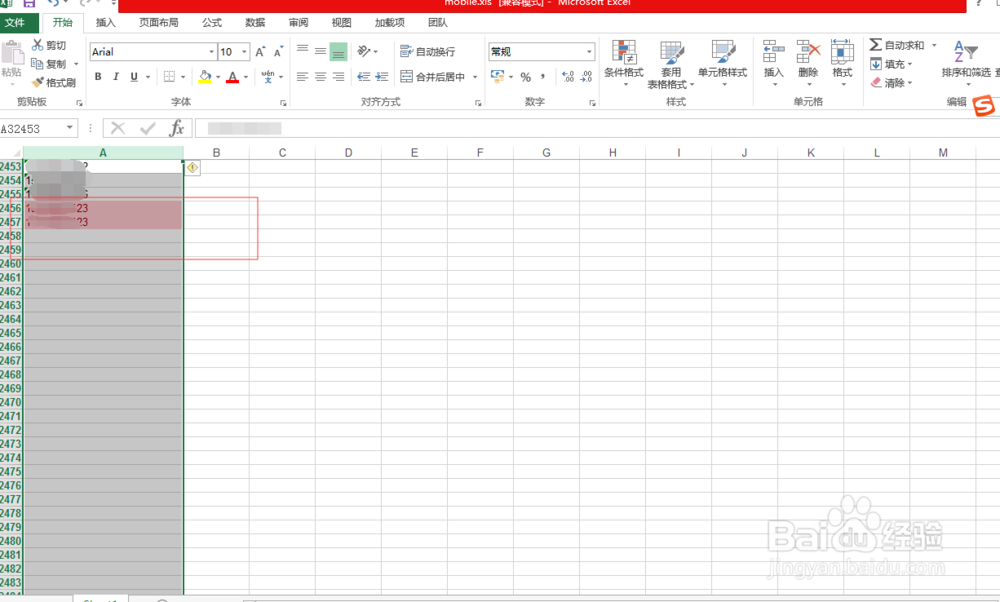Increase decimal places
The width and height of the screenshot is (1000, 602).
pyautogui.click(x=568, y=77)
